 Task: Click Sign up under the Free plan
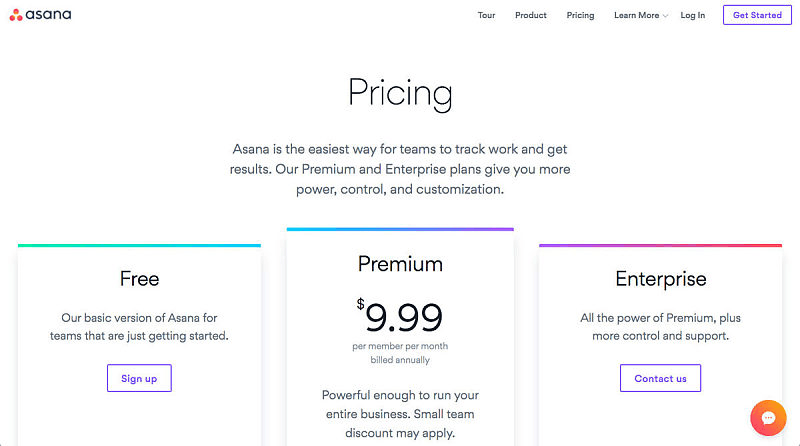(x=139, y=378)
